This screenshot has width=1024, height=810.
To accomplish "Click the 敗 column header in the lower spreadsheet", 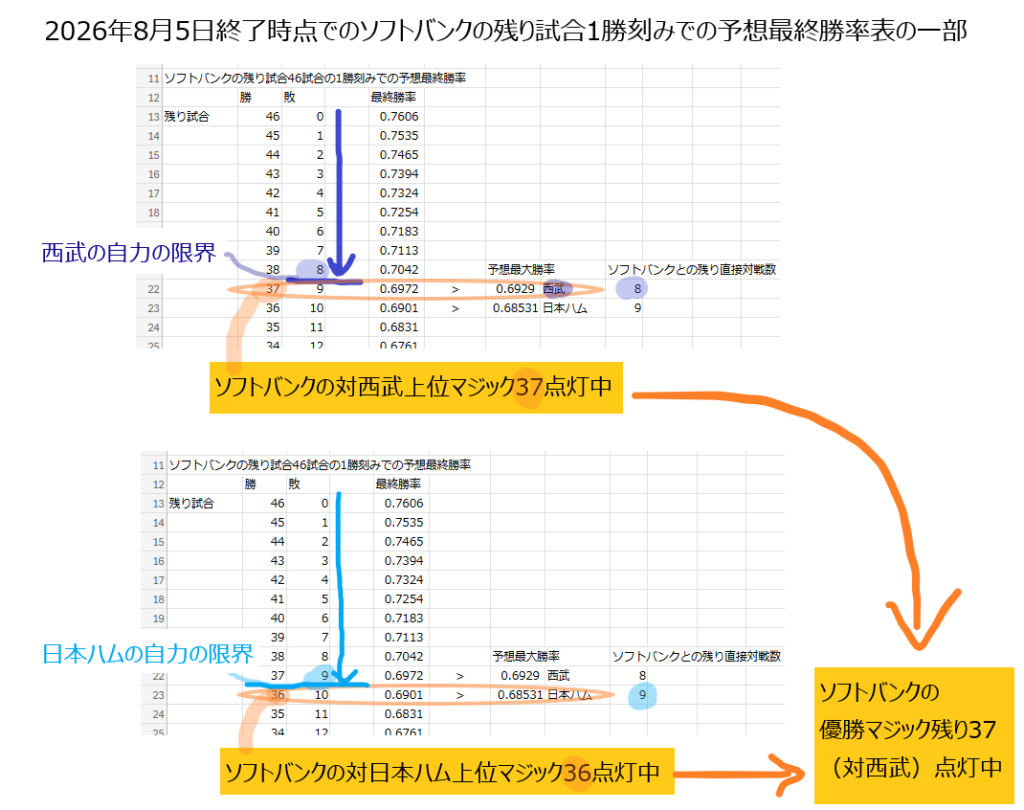I will [294, 484].
